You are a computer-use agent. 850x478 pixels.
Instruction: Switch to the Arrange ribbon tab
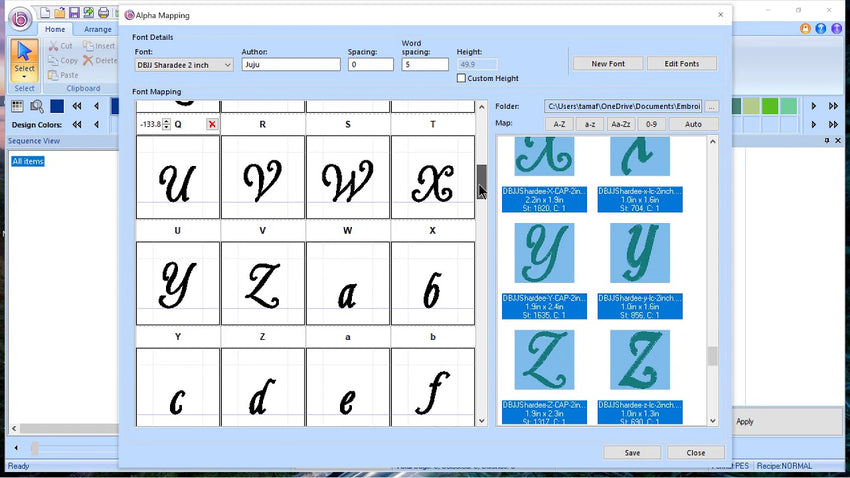(98, 30)
